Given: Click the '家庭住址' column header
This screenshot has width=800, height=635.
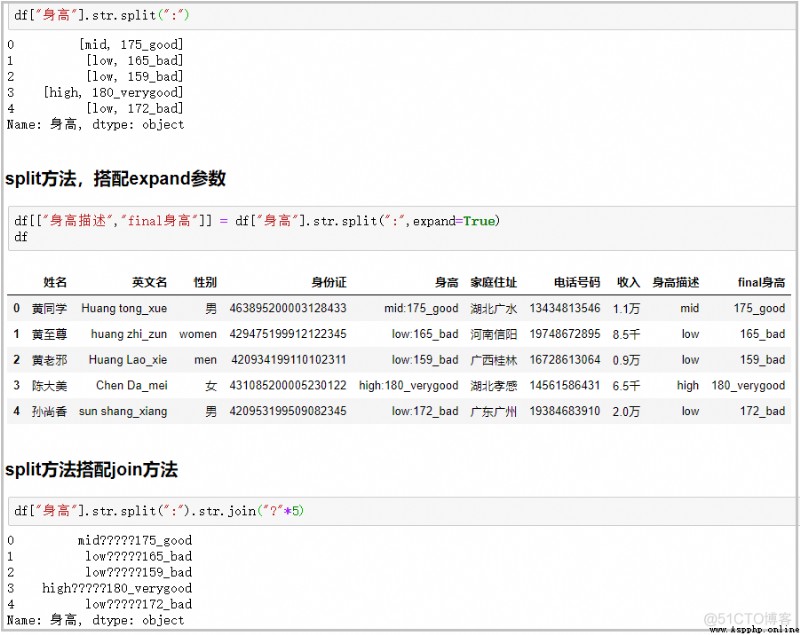Looking at the screenshot, I should (x=493, y=282).
